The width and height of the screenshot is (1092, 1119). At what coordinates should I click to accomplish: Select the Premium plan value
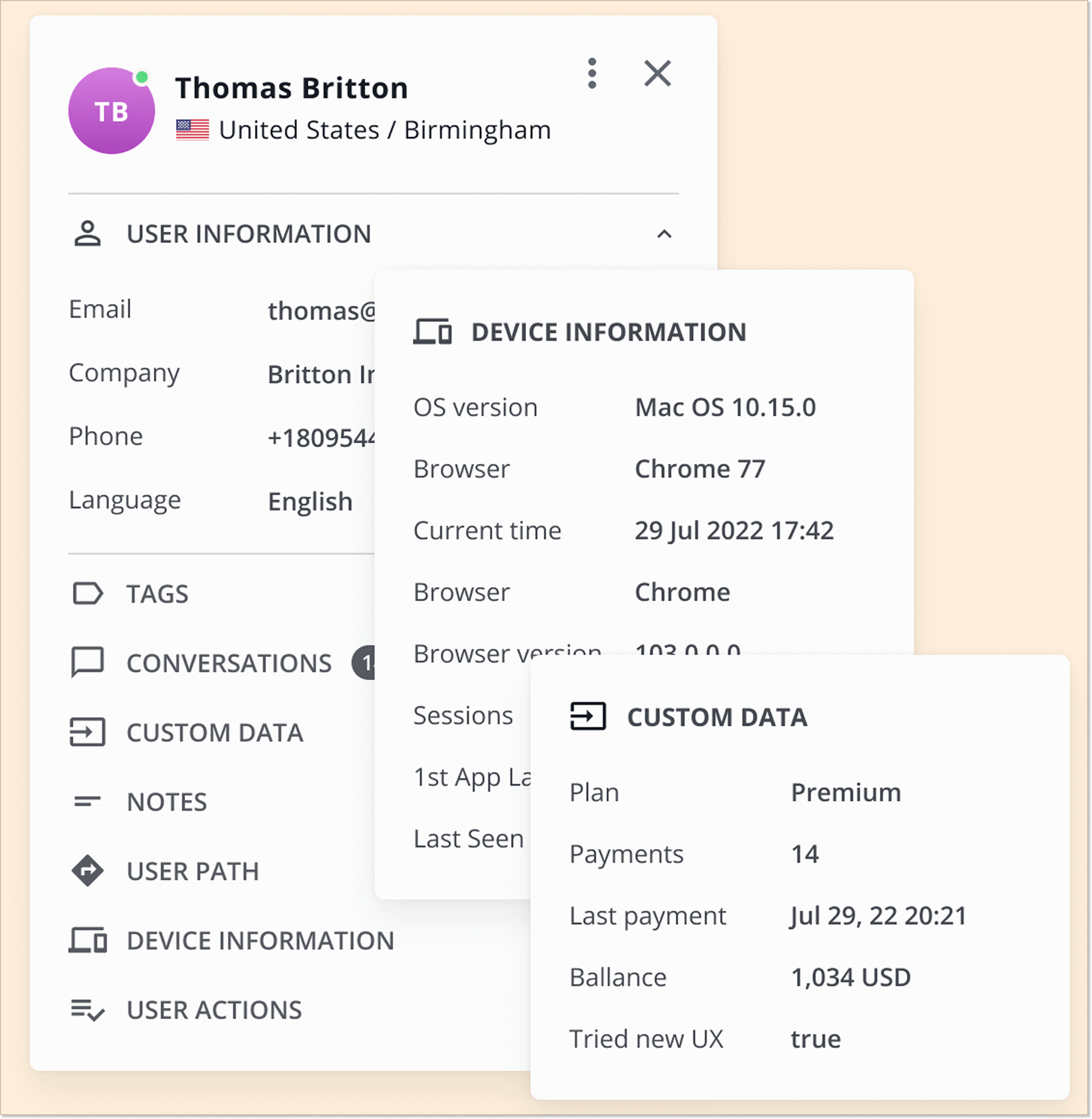tap(845, 792)
